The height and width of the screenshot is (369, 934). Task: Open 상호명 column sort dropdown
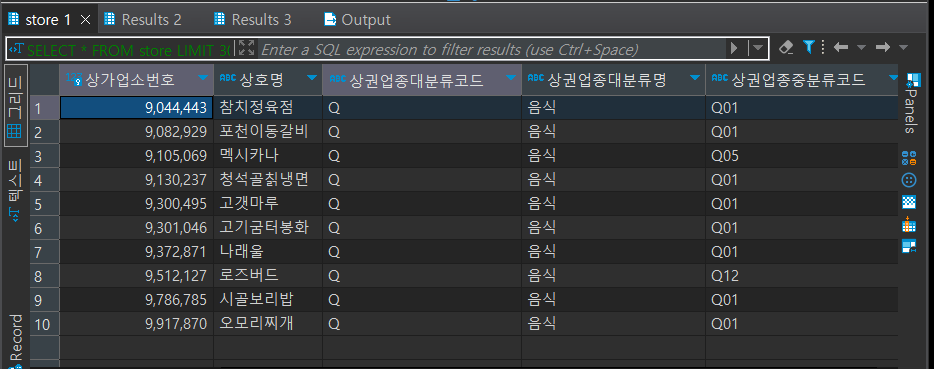coord(312,78)
